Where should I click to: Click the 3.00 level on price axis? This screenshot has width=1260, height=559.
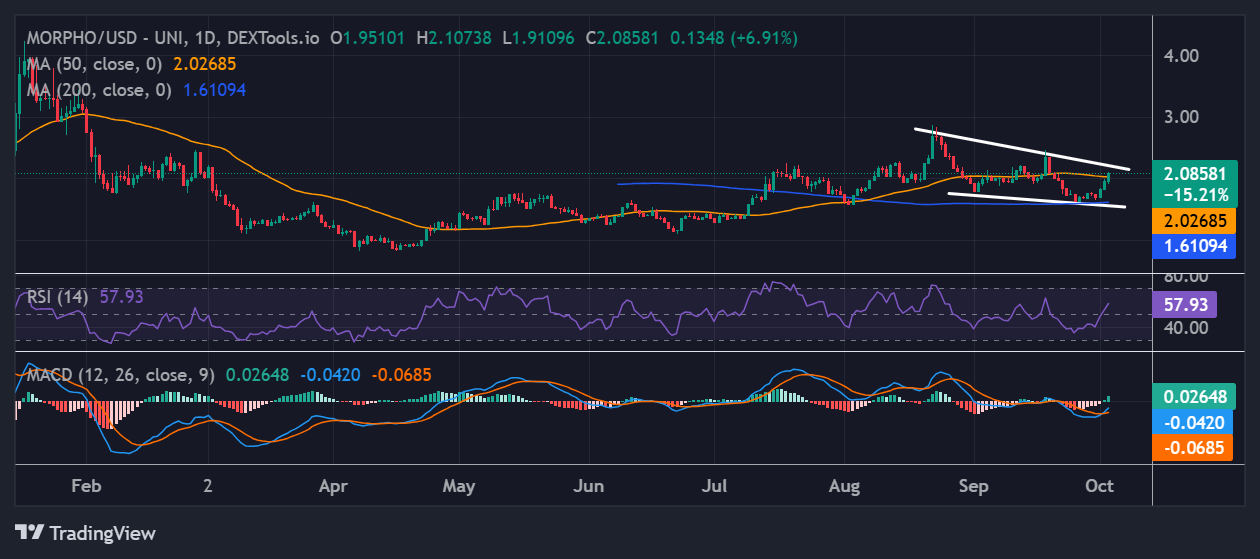[1182, 116]
